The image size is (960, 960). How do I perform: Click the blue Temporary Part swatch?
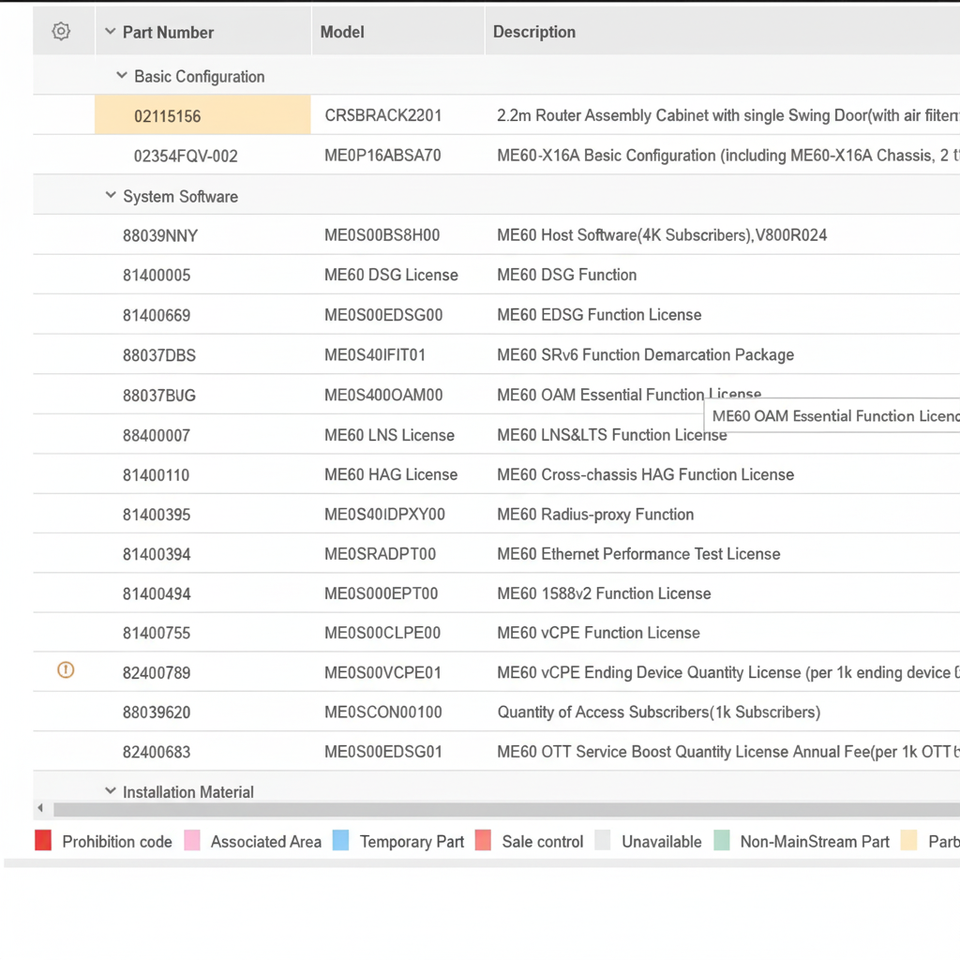click(341, 841)
